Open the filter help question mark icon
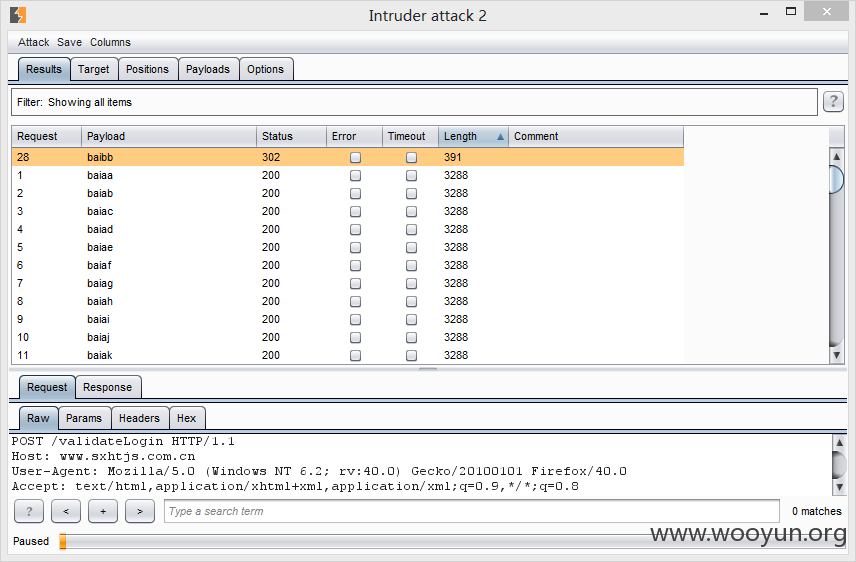Screen dimensions: 856x562 (833, 102)
